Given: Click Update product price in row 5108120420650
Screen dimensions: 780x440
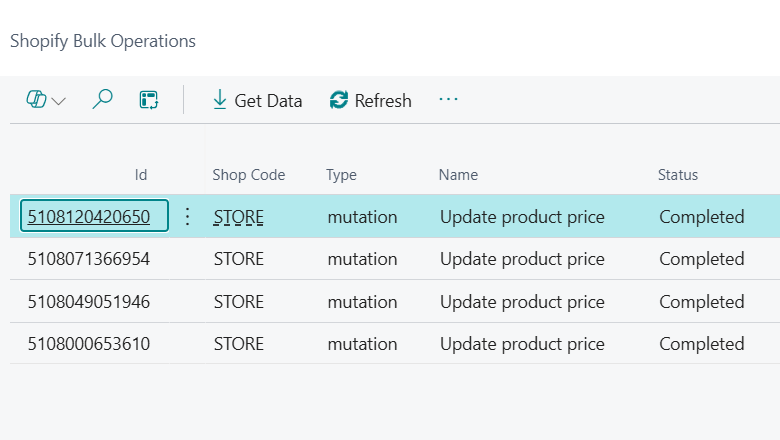Looking at the screenshot, I should pos(522,217).
